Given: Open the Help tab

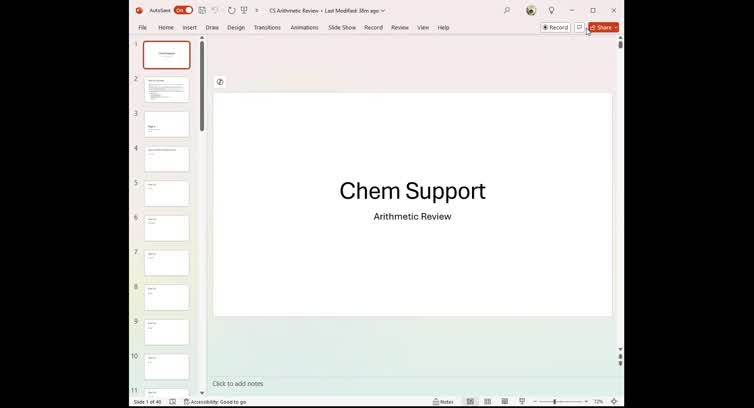Looking at the screenshot, I should [x=443, y=27].
